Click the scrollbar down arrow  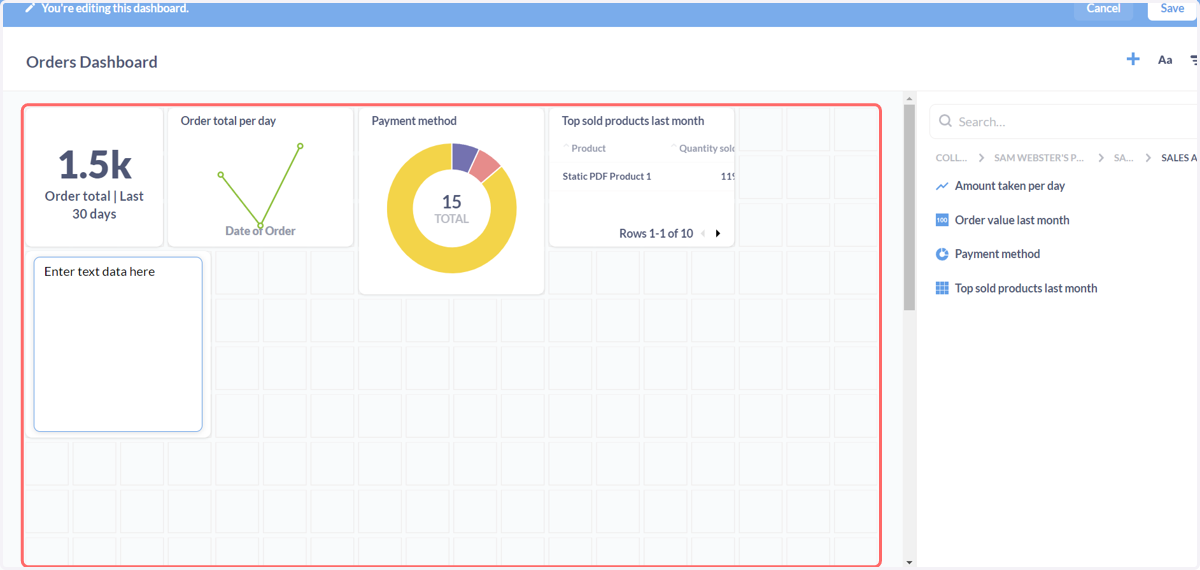[909, 562]
